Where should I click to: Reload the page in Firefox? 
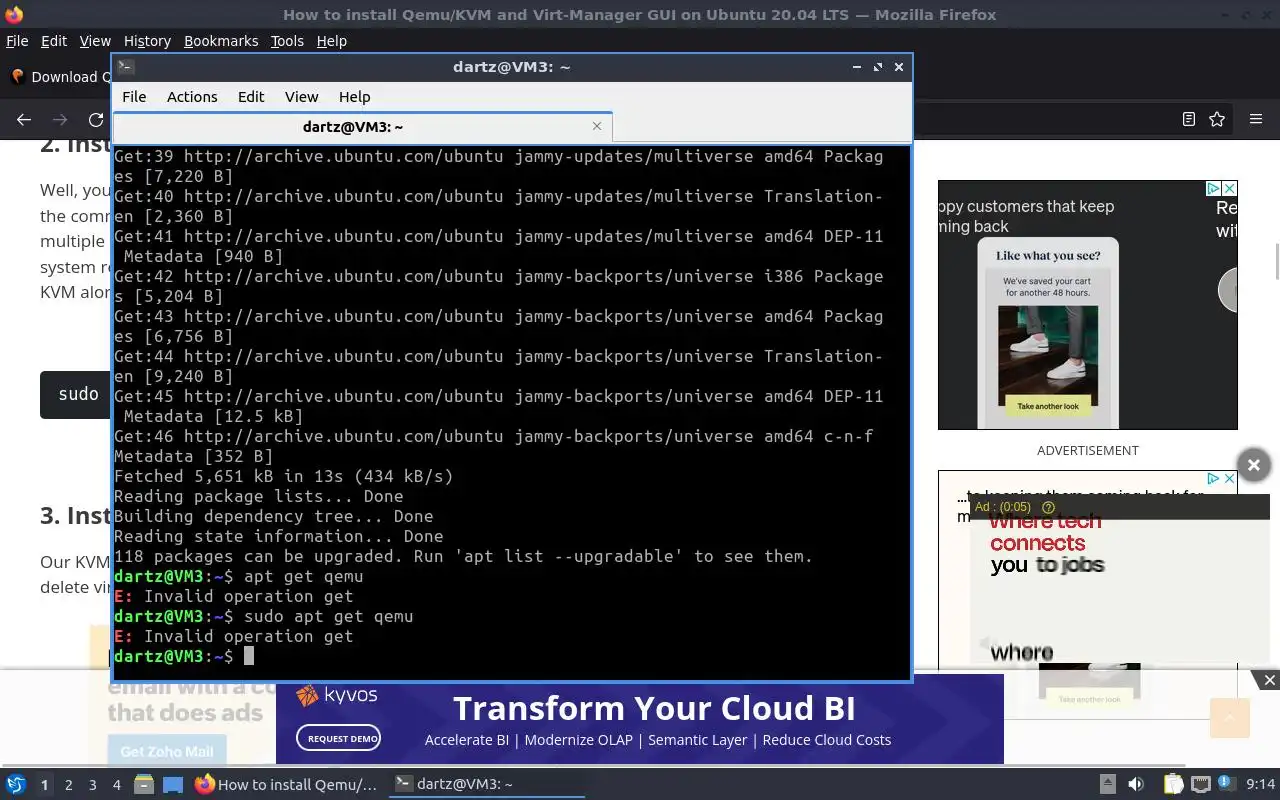[96, 120]
